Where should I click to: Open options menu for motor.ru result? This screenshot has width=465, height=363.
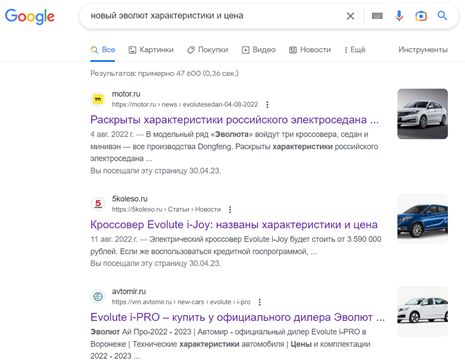click(267, 105)
